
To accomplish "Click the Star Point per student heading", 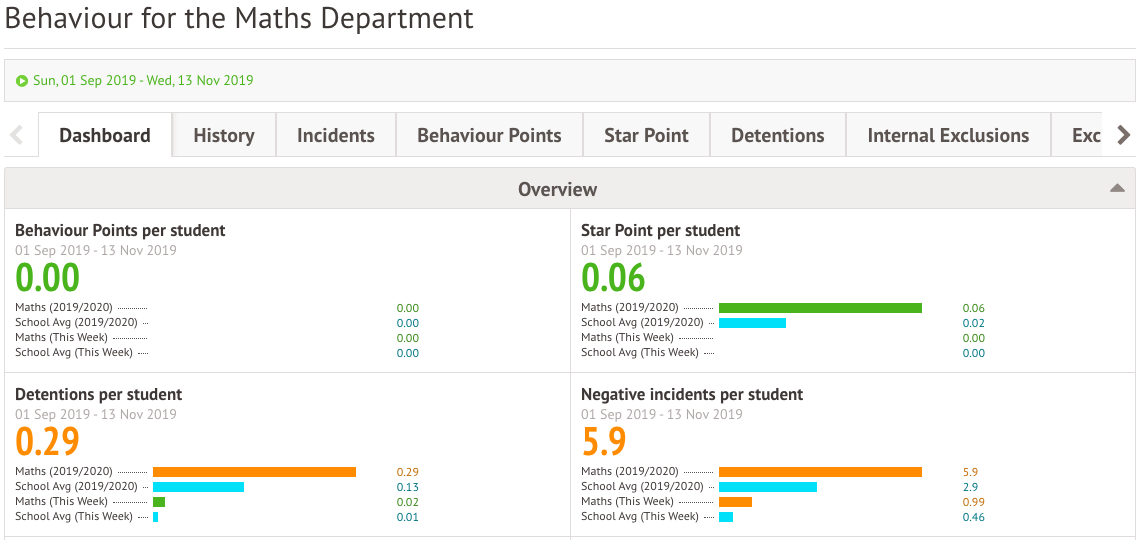I will 660,230.
